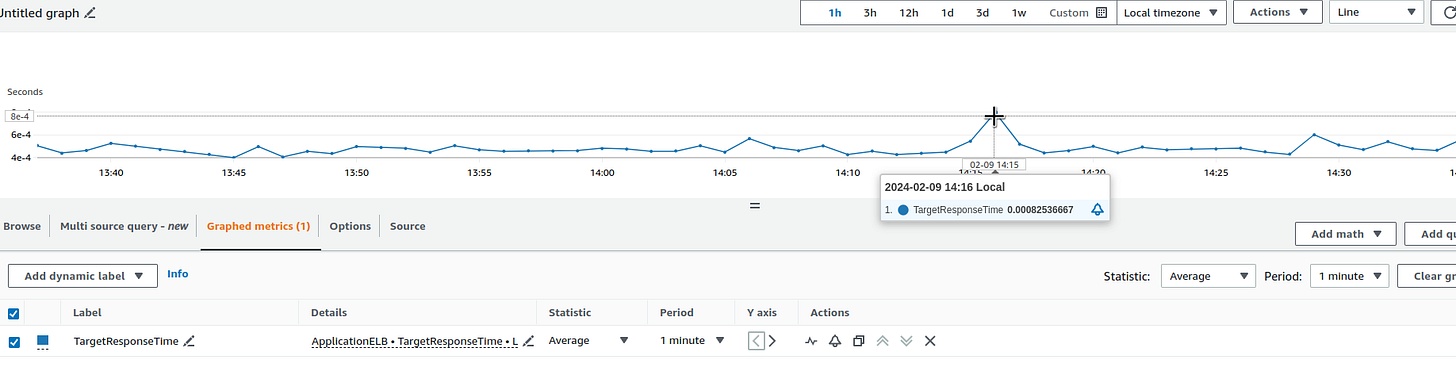1456x374 pixels.
Task: Expand the Add dynamic label dropdown
Action: (83, 275)
